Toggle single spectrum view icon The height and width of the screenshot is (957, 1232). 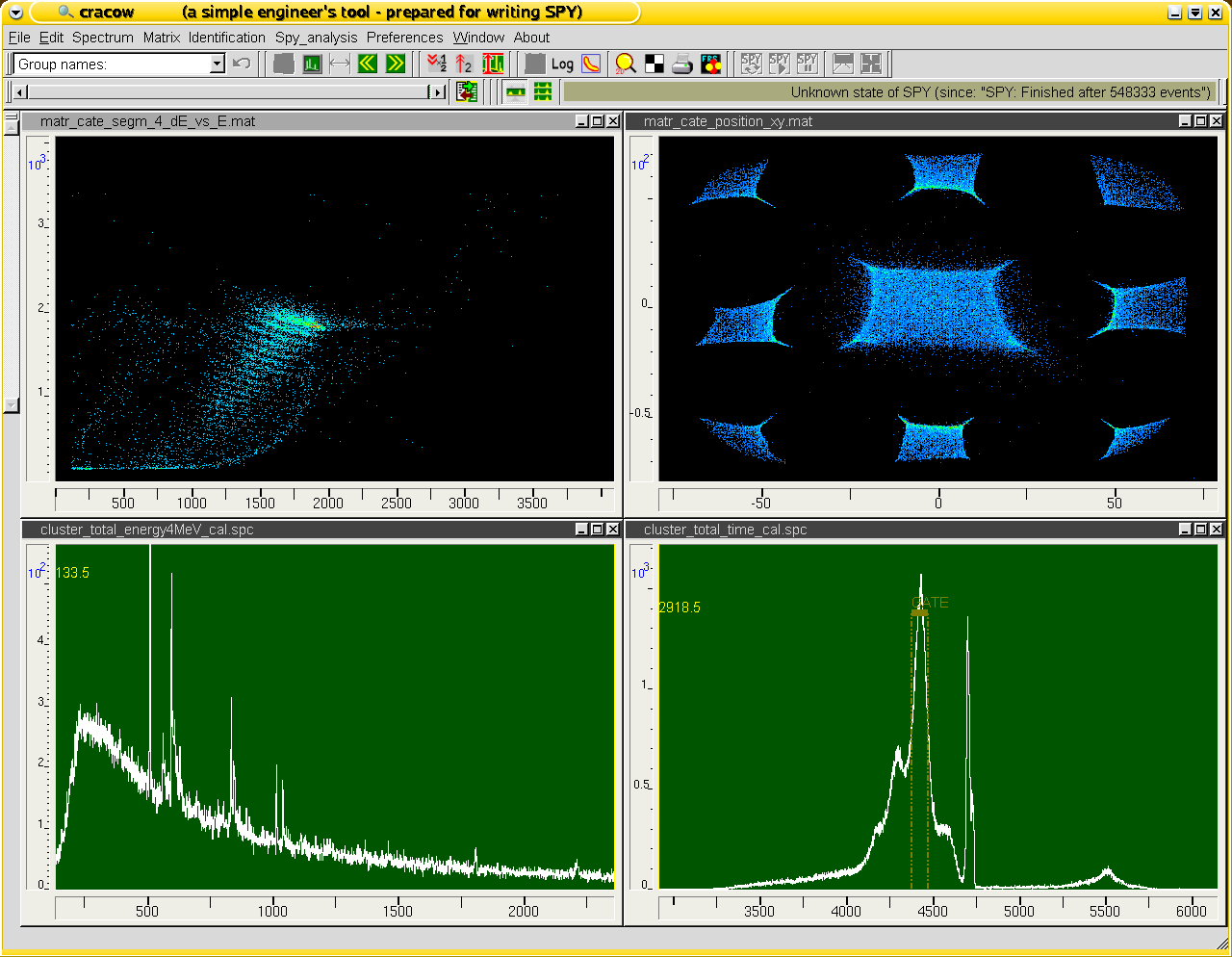(516, 91)
